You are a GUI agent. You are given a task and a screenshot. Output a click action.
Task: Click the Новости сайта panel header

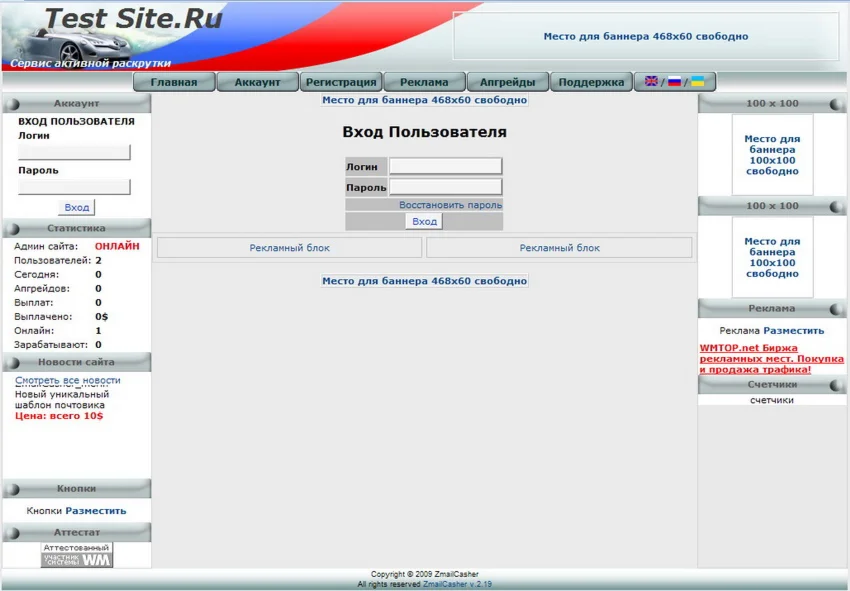pos(76,362)
